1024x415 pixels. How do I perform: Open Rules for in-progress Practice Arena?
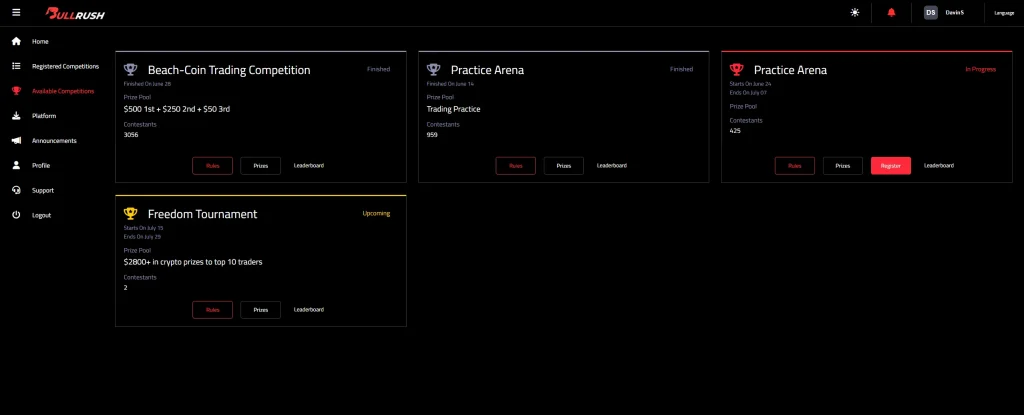[x=795, y=165]
